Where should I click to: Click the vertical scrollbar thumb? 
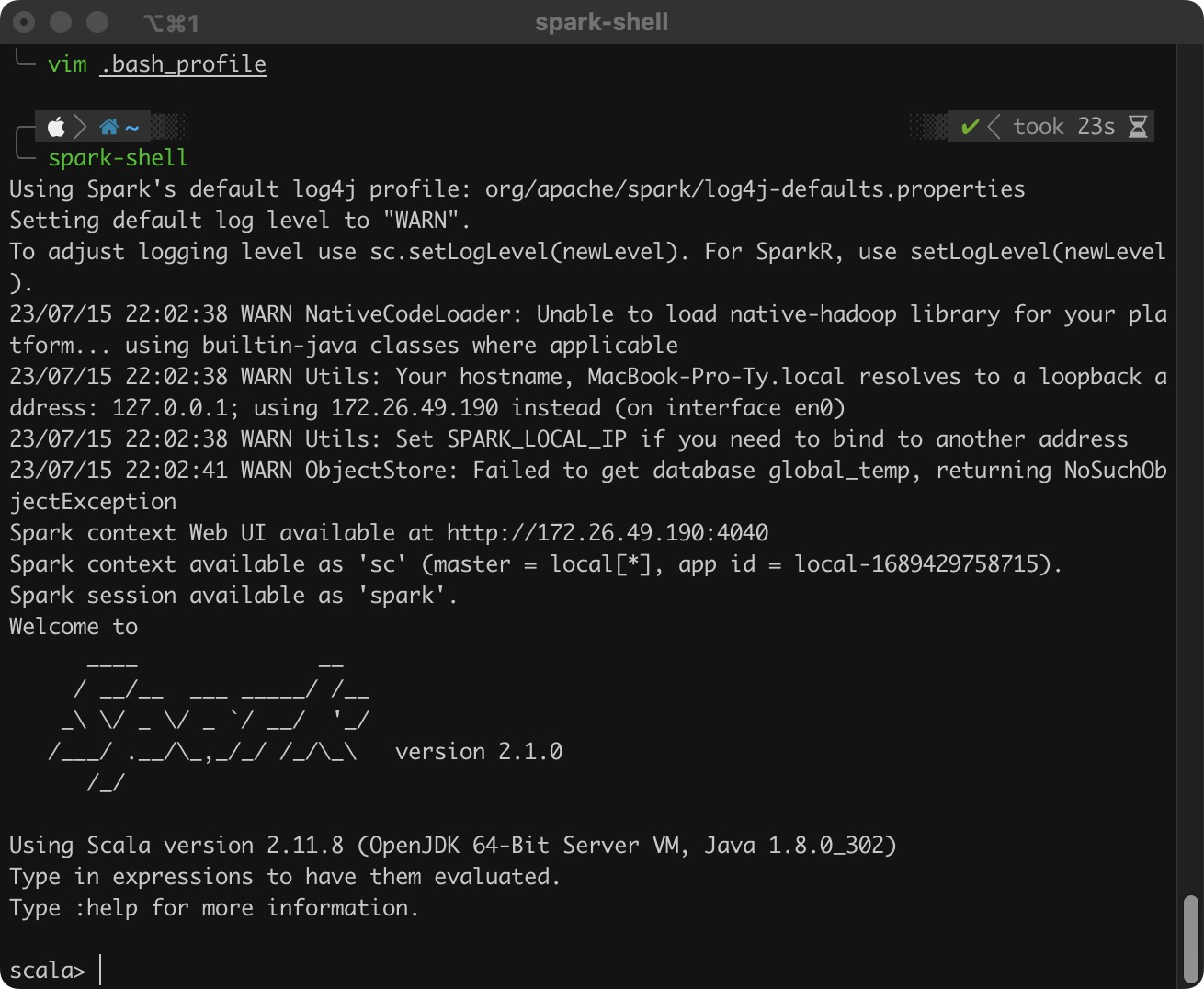point(1191,938)
